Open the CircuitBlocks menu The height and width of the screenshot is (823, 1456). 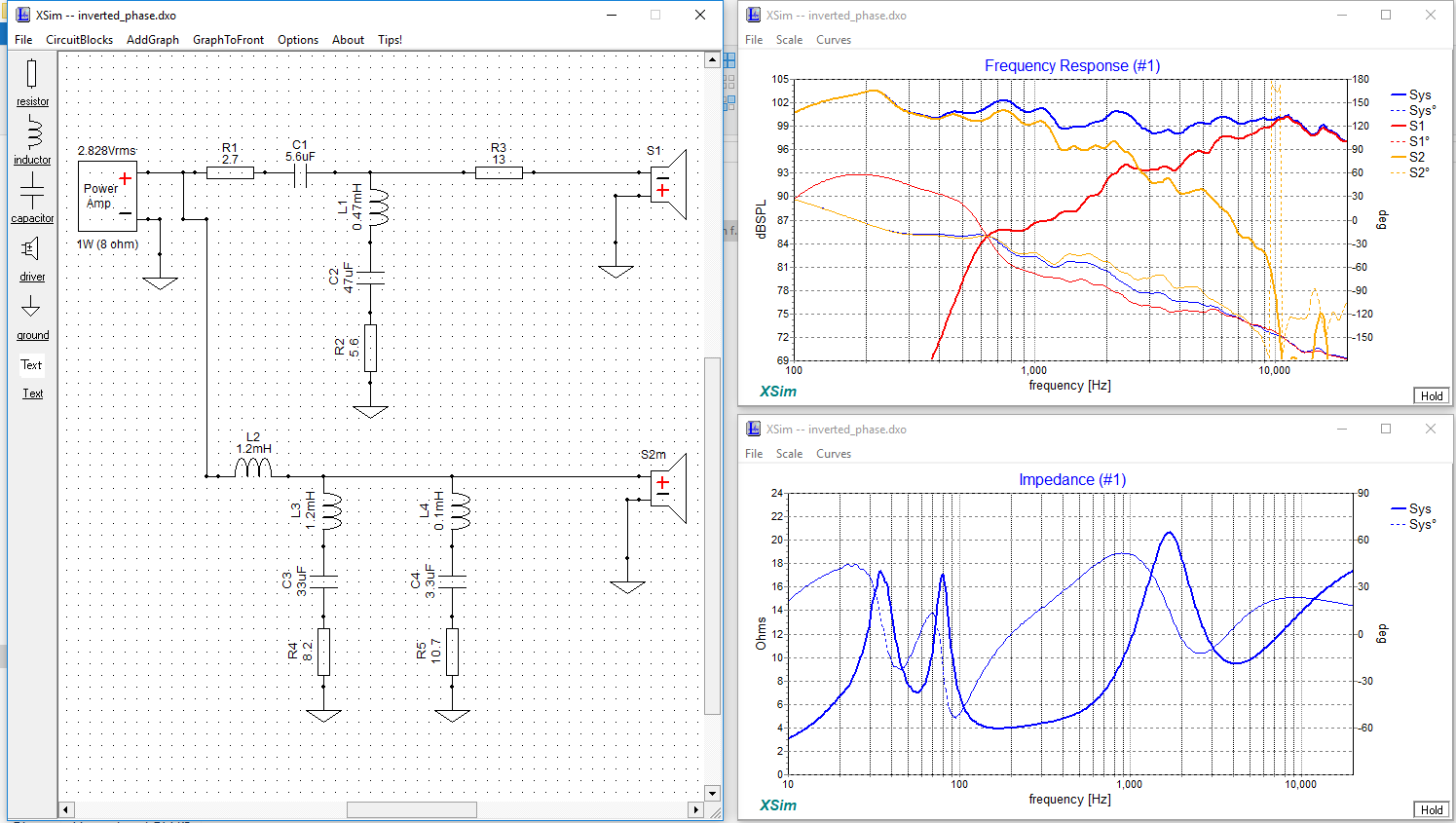79,40
